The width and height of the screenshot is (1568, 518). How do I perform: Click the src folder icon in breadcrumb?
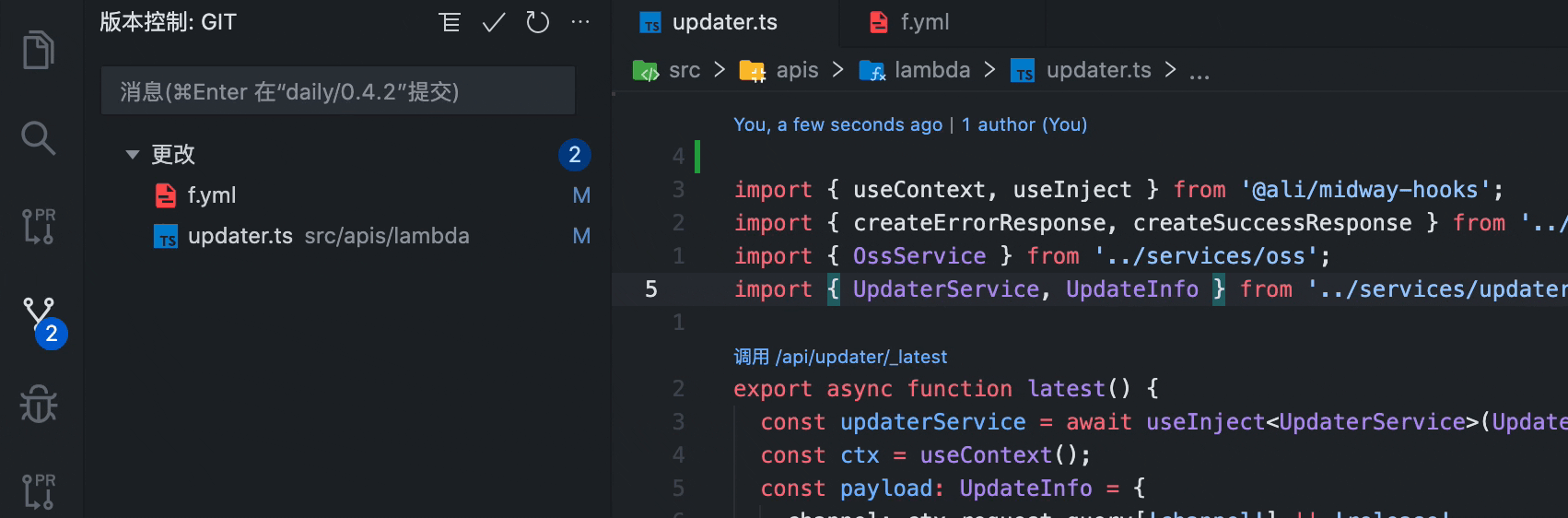[x=646, y=71]
